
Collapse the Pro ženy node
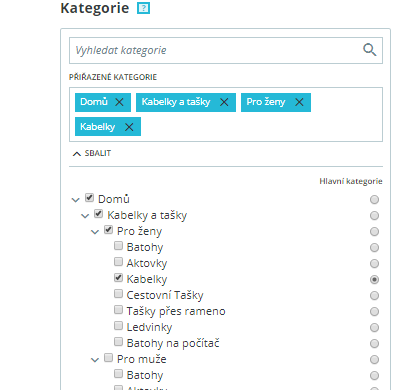coord(95,232)
